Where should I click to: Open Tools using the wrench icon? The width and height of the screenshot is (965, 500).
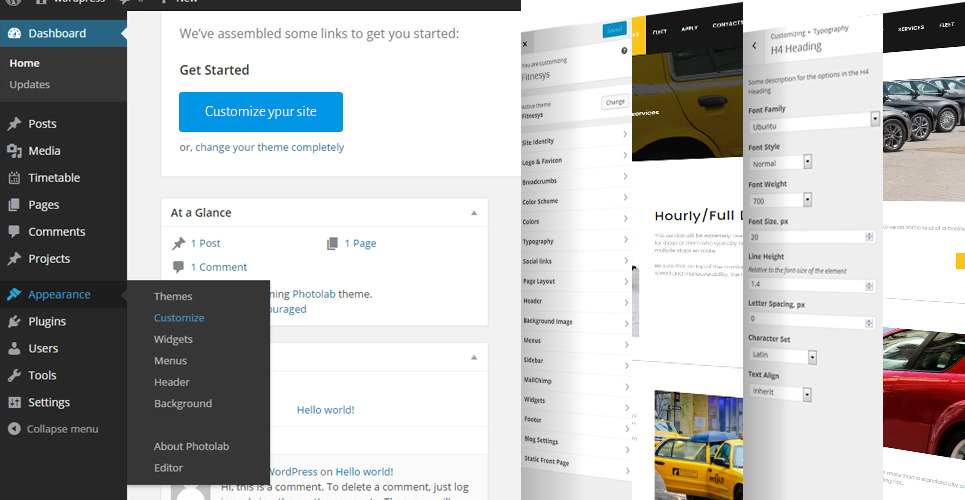14,376
